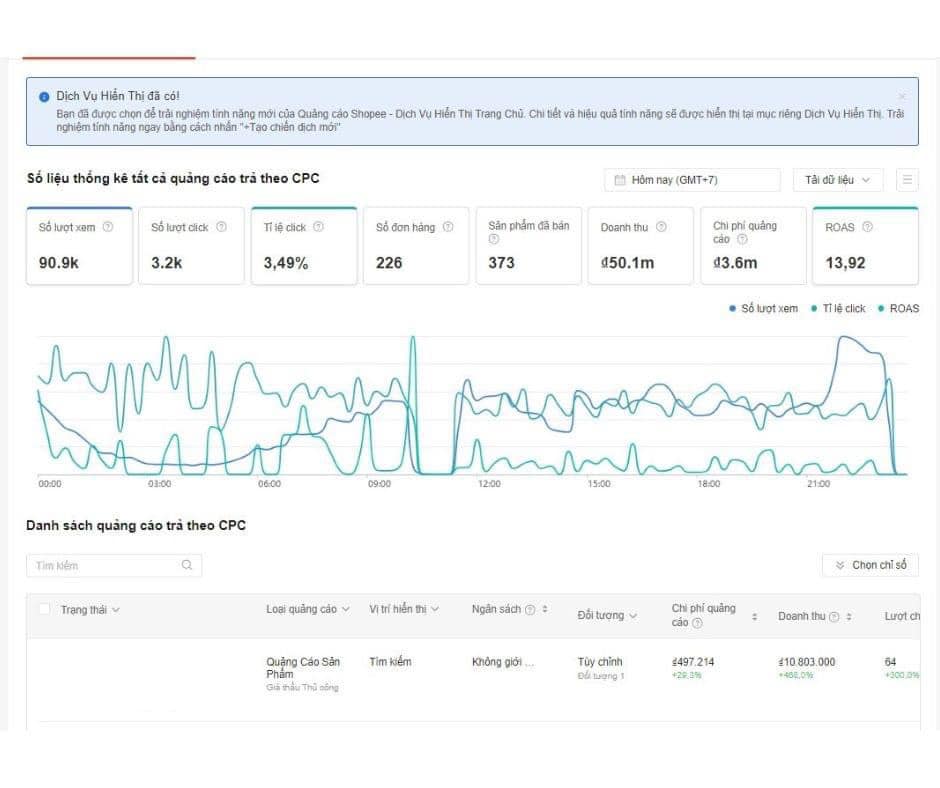Viewport: 940px width, 788px height.
Task: Click help icon beside ROAS metric
Action: [867, 227]
